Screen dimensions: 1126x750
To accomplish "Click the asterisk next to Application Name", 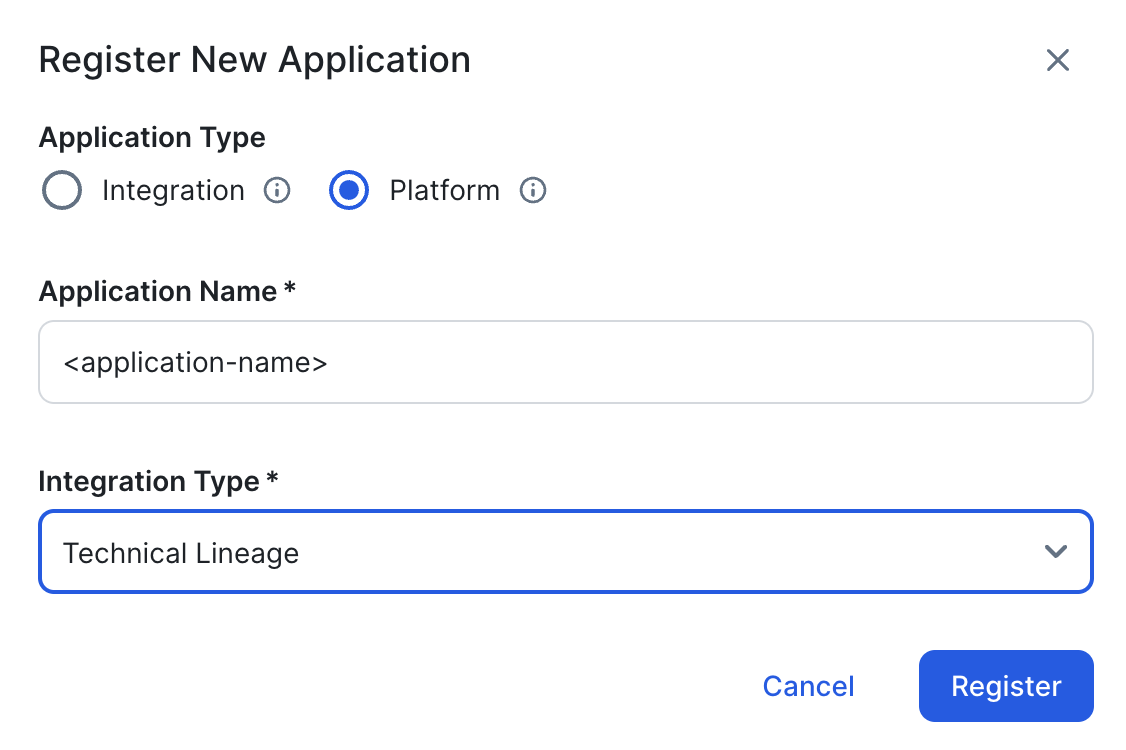I will pos(290,290).
